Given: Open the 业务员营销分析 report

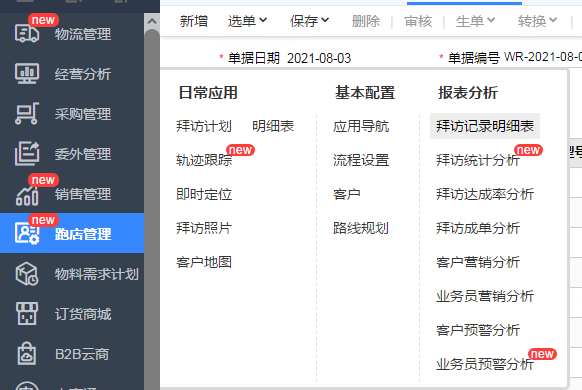Looking at the screenshot, I should coord(485,296).
